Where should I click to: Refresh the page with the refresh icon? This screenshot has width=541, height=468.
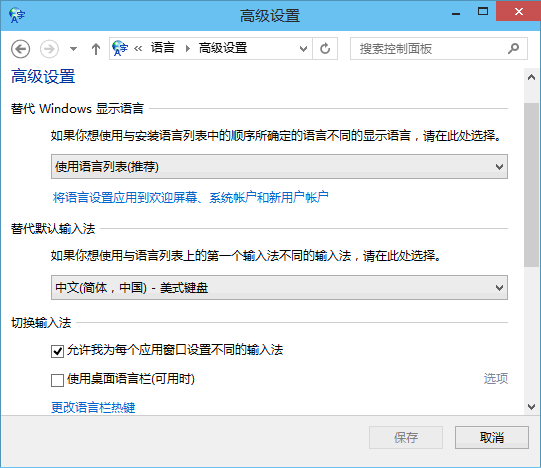pyautogui.click(x=325, y=49)
